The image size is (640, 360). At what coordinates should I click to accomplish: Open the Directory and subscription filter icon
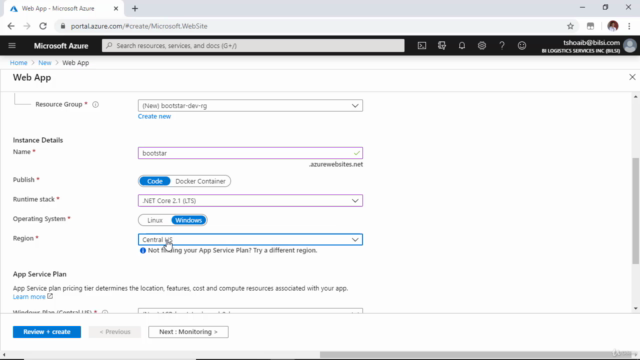pos(442,46)
